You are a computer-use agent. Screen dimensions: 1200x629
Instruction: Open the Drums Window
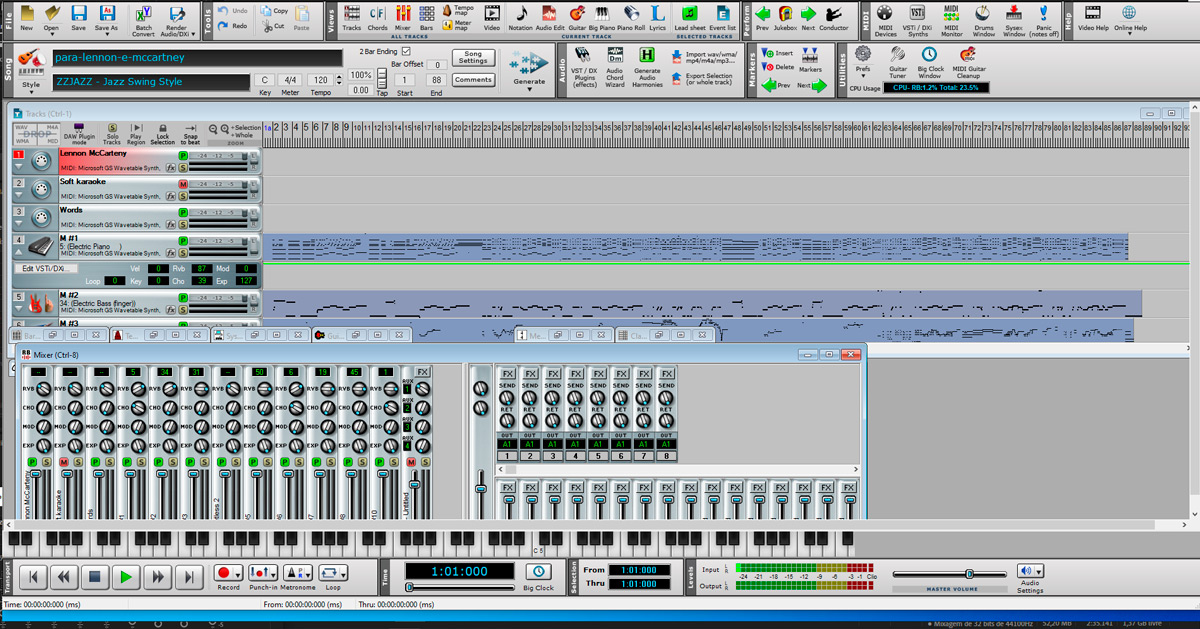[x=984, y=14]
